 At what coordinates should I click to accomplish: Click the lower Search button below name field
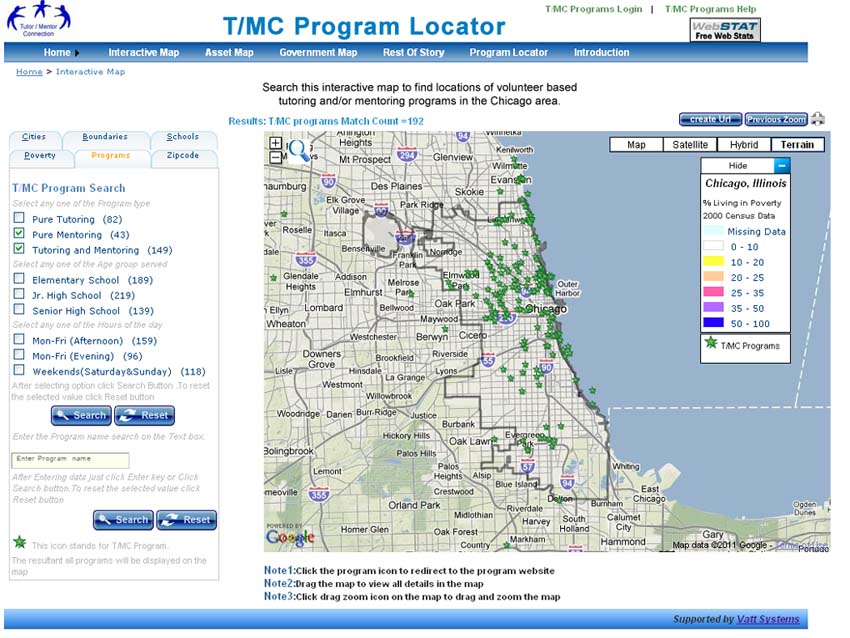[124, 520]
